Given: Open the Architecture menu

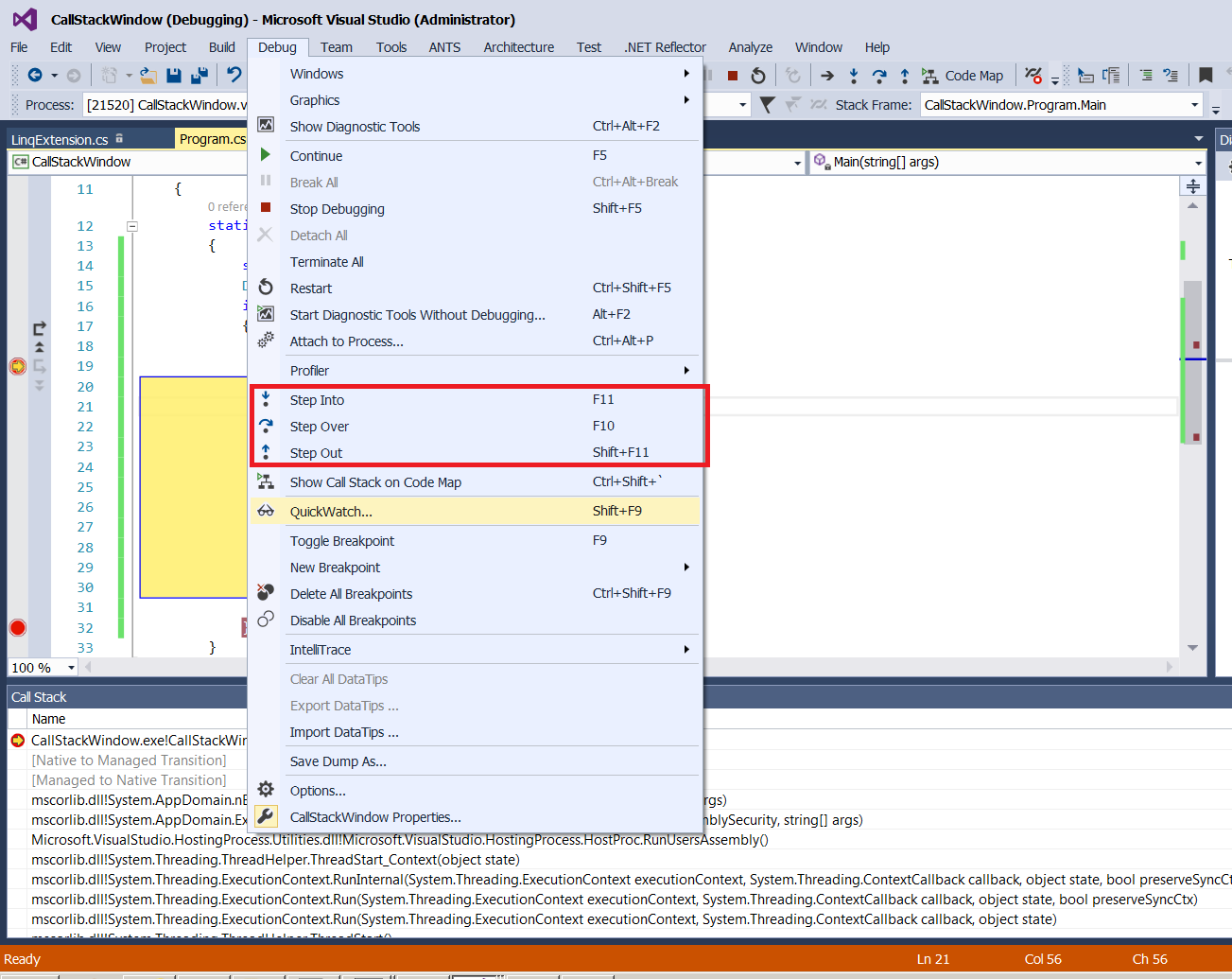Looking at the screenshot, I should point(519,47).
